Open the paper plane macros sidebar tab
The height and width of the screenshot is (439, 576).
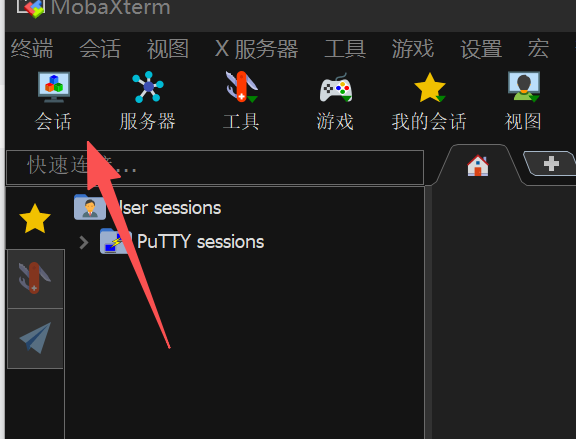(35, 338)
